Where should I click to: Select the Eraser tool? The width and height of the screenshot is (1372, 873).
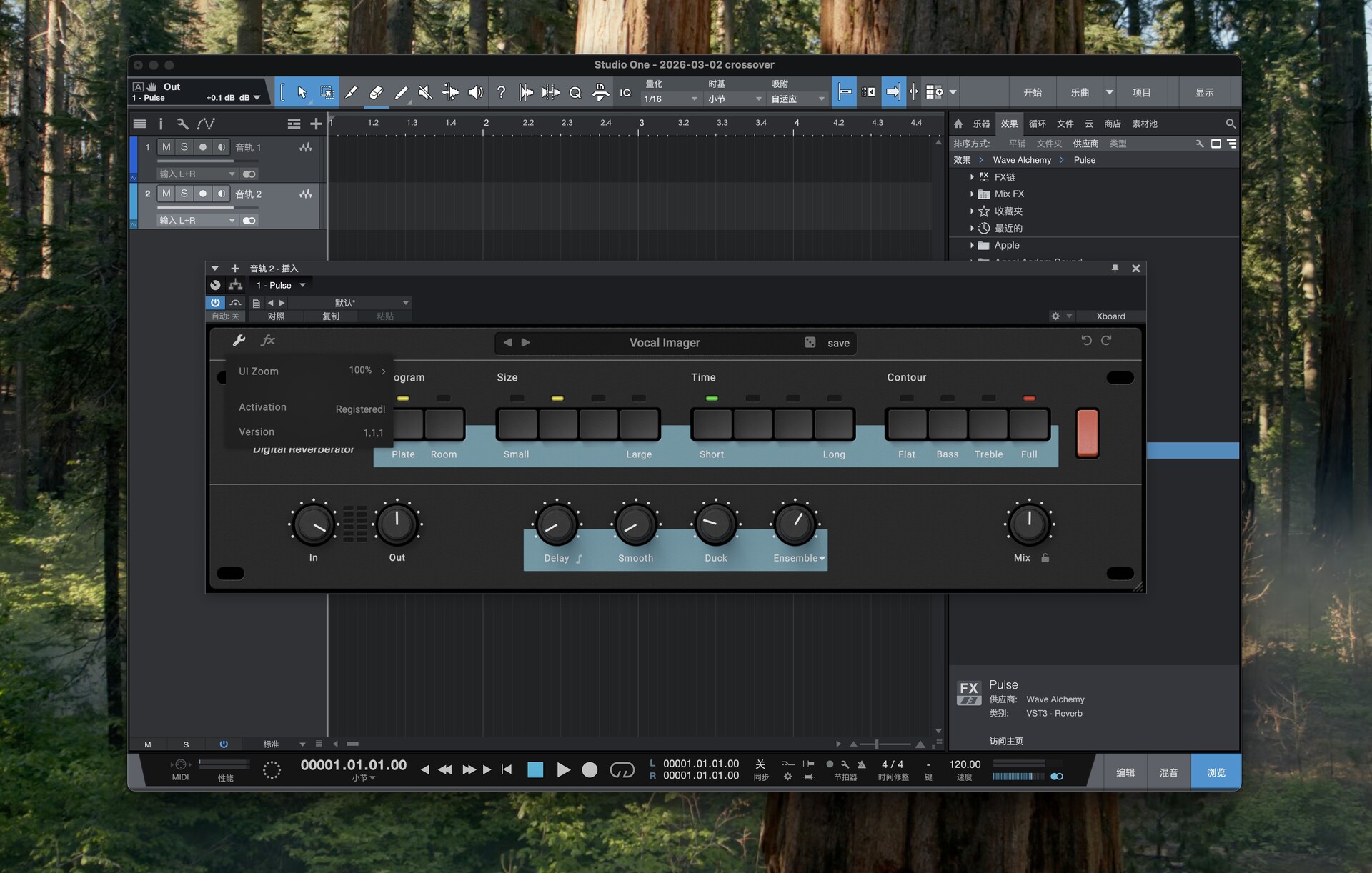(x=375, y=92)
